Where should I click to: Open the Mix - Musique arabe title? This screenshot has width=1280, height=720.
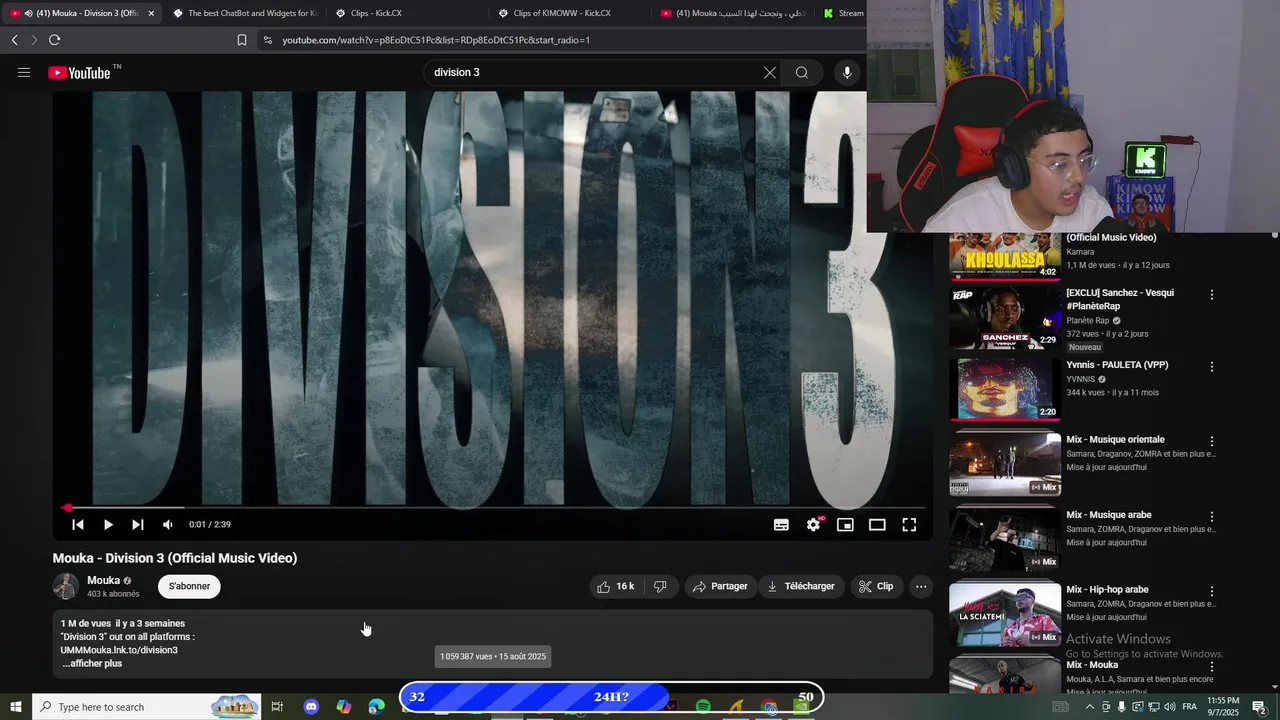coord(1108,515)
